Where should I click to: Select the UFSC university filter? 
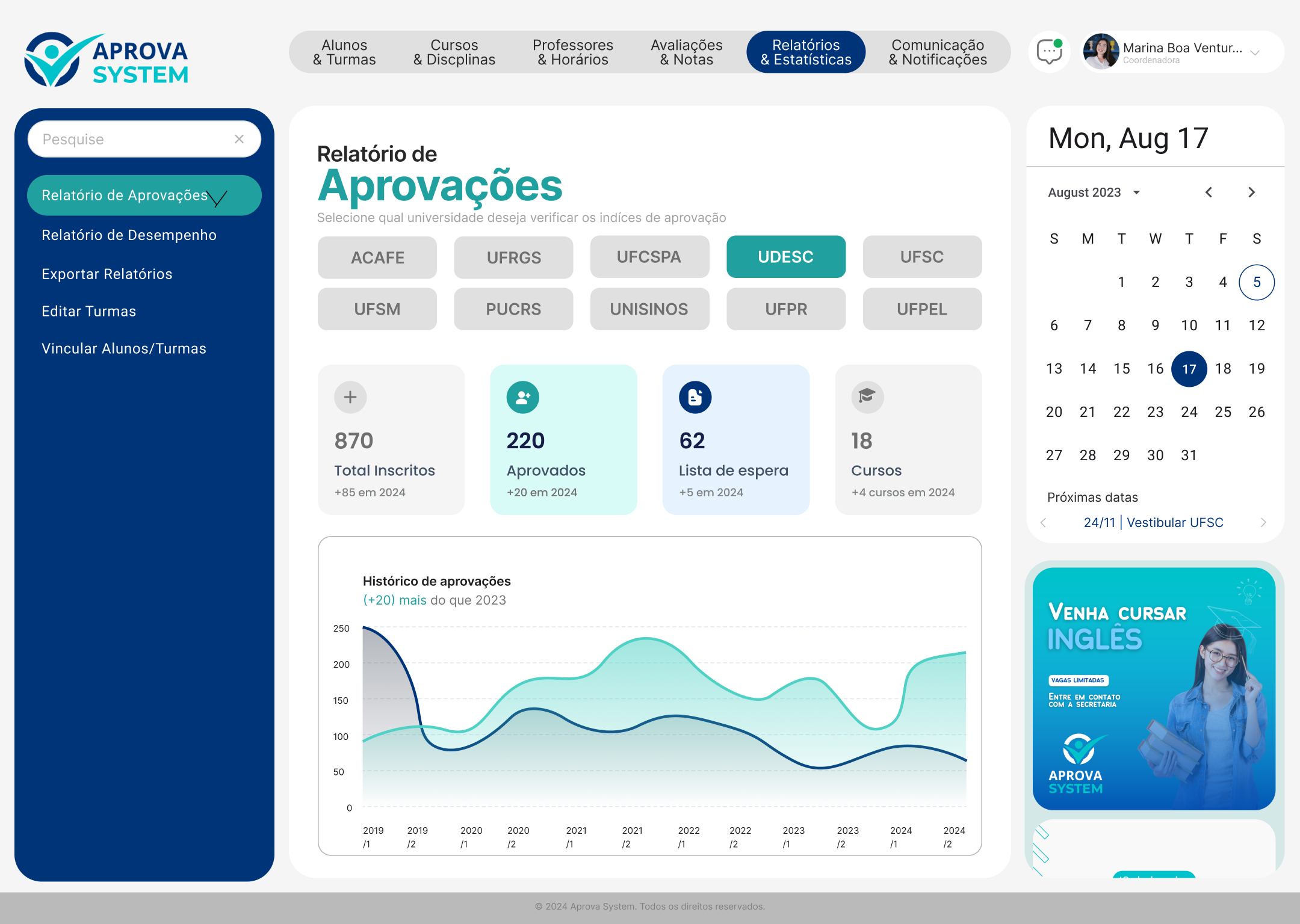[922, 257]
